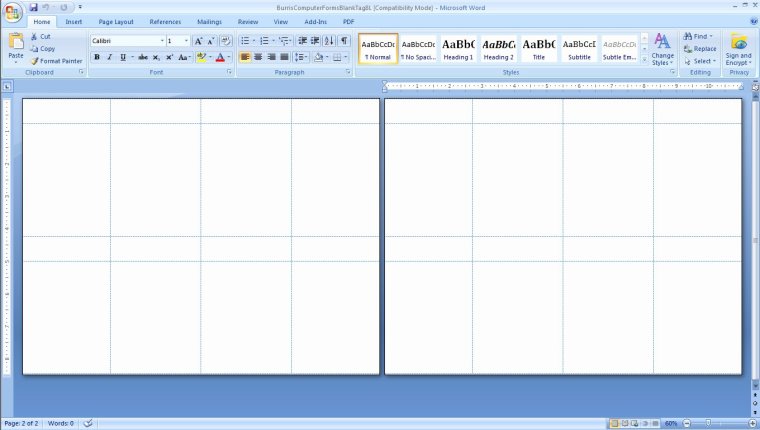Open the Font dialog launcher

(229, 73)
